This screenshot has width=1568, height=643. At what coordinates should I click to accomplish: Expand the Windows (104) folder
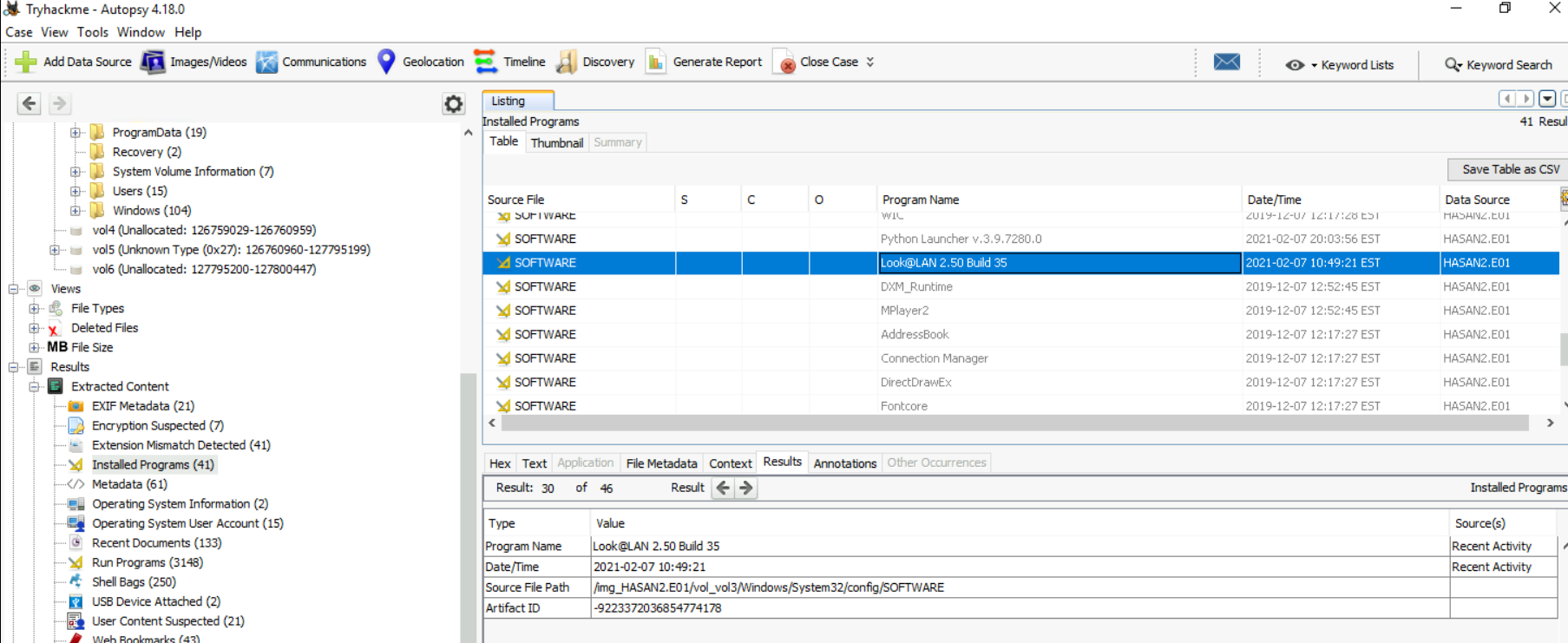click(x=75, y=211)
